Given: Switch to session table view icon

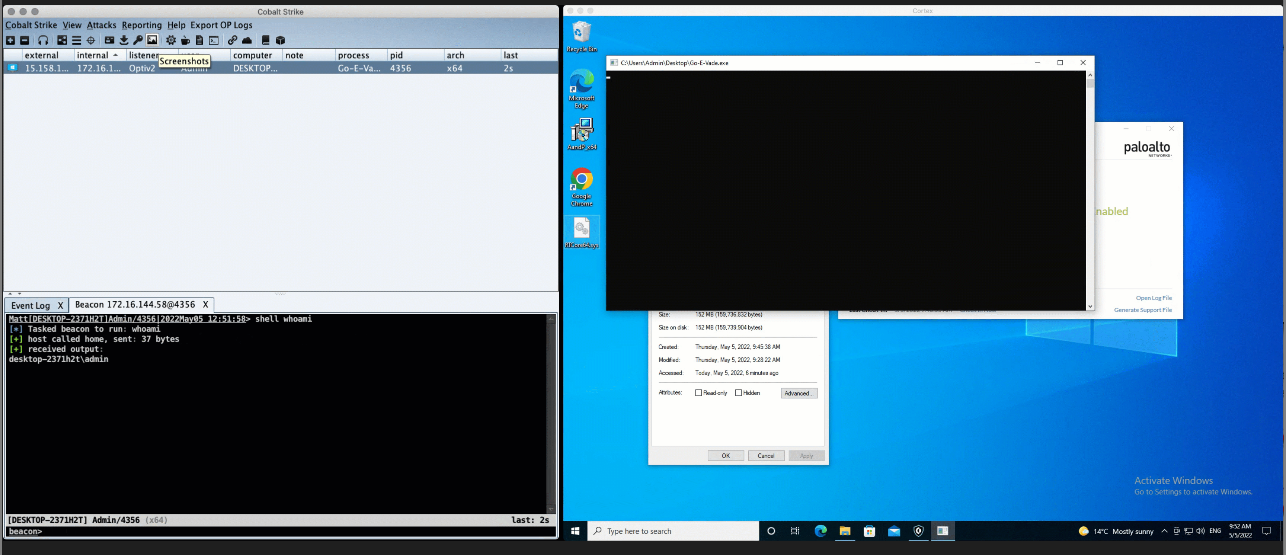Looking at the screenshot, I should coord(76,40).
